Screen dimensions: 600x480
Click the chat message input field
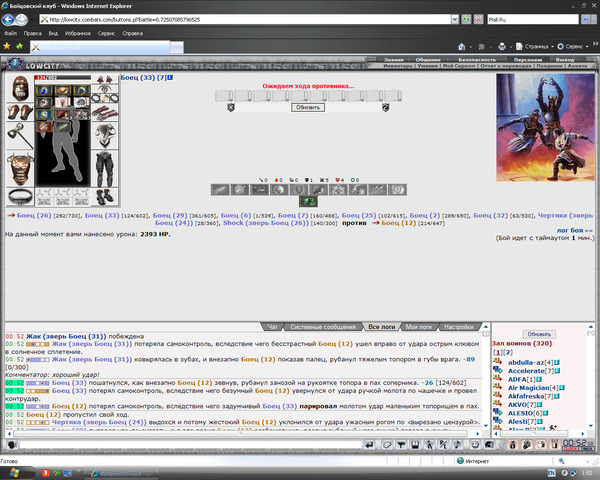(x=190, y=444)
